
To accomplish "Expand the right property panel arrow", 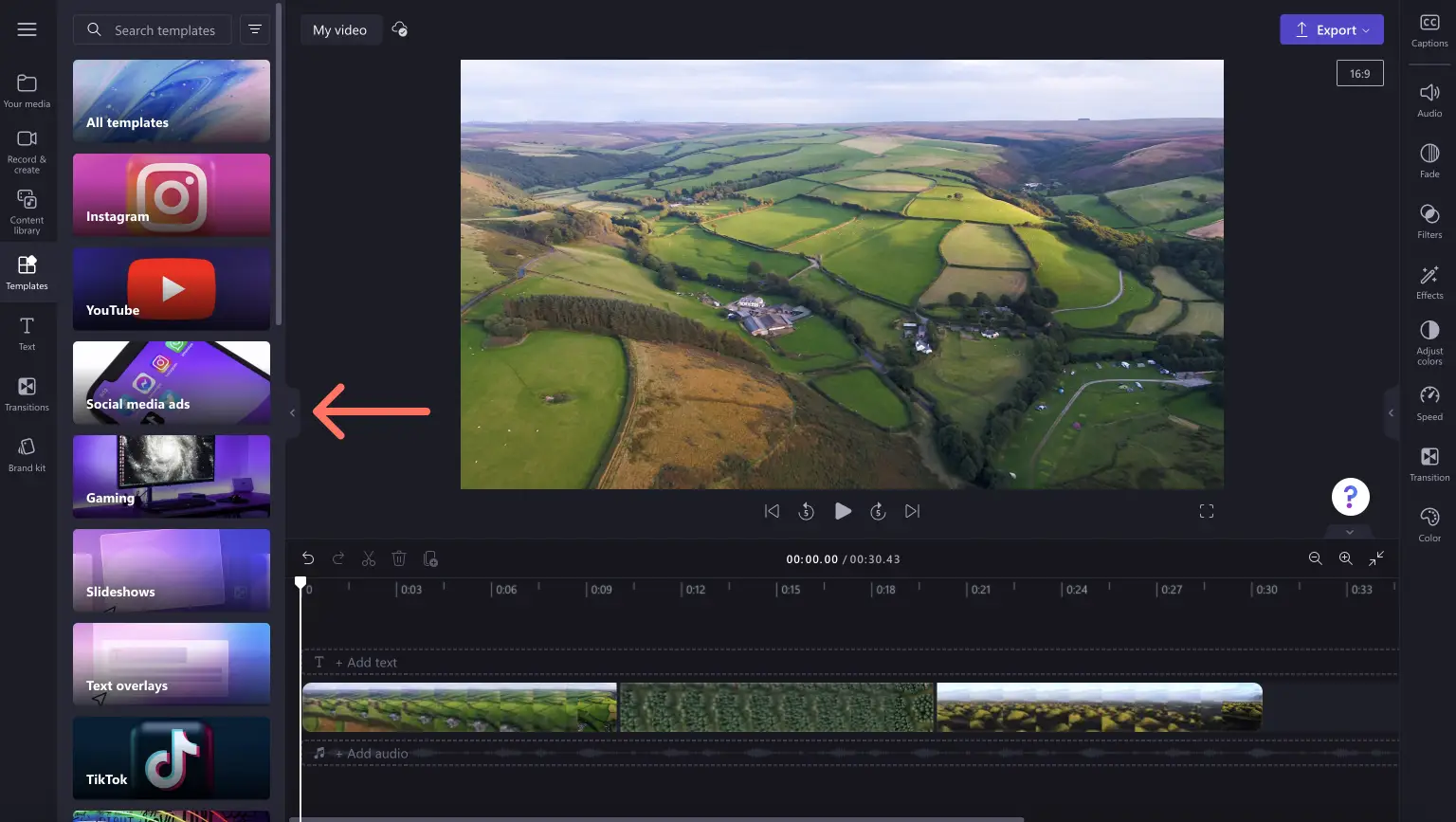I will tap(1392, 412).
